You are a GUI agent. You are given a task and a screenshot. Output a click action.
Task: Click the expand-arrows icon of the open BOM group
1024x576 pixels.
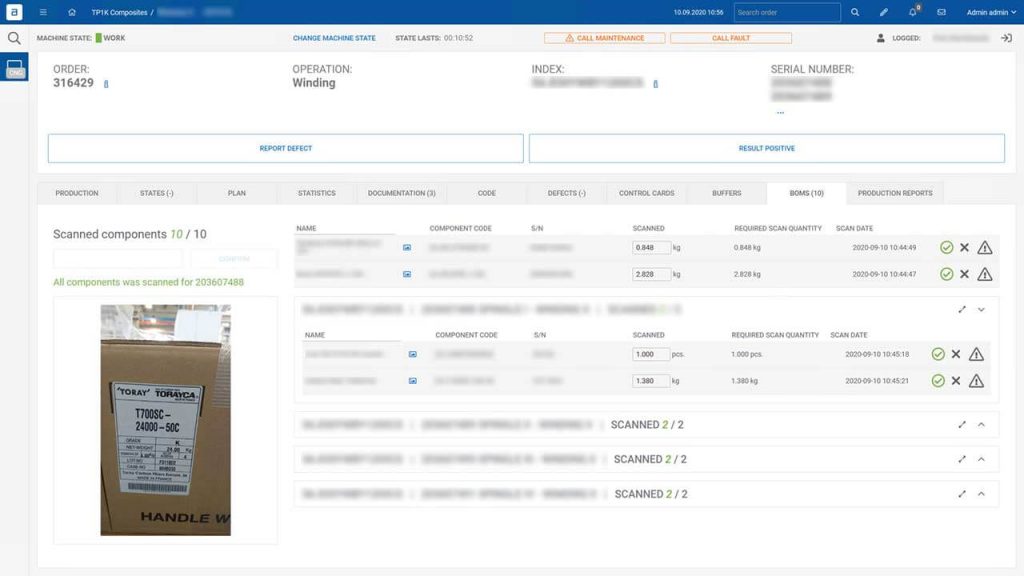962,310
